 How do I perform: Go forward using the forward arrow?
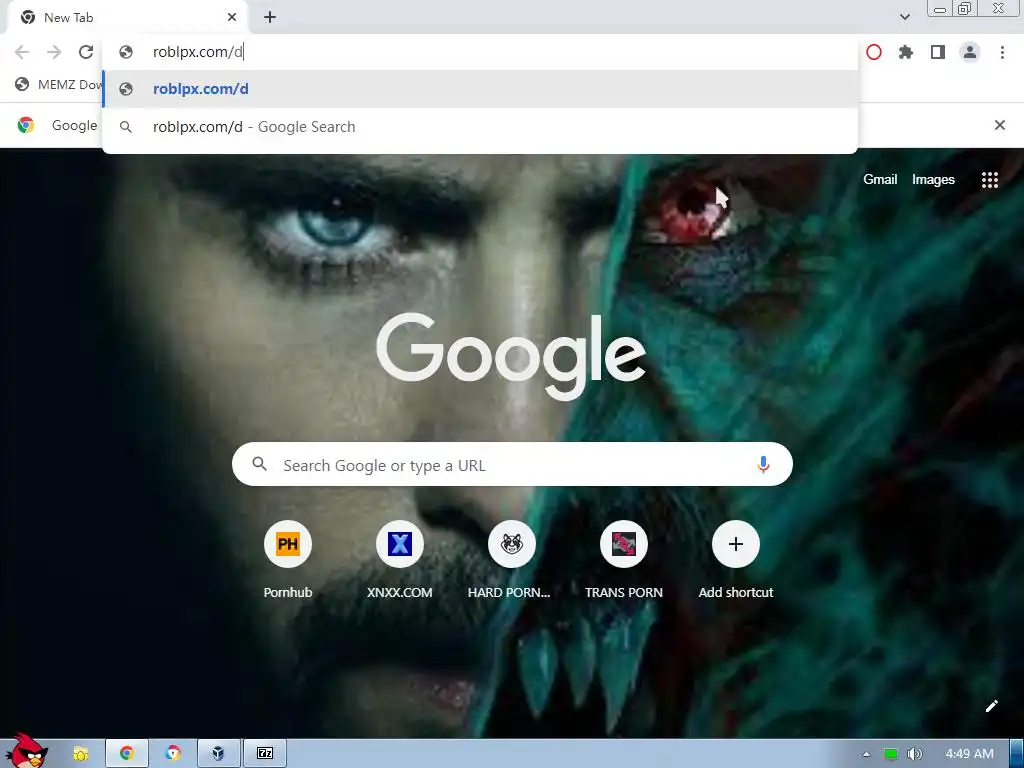pos(54,52)
